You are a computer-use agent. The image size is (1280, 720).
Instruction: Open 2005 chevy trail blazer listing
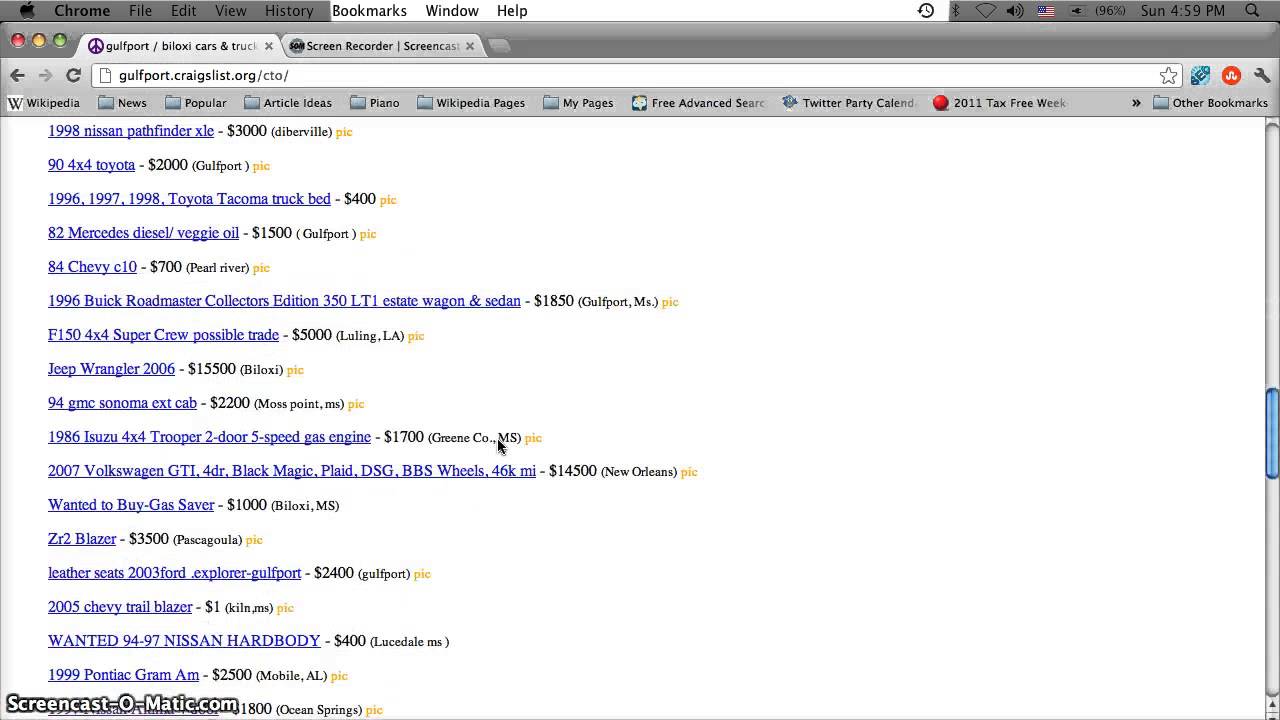pos(120,607)
